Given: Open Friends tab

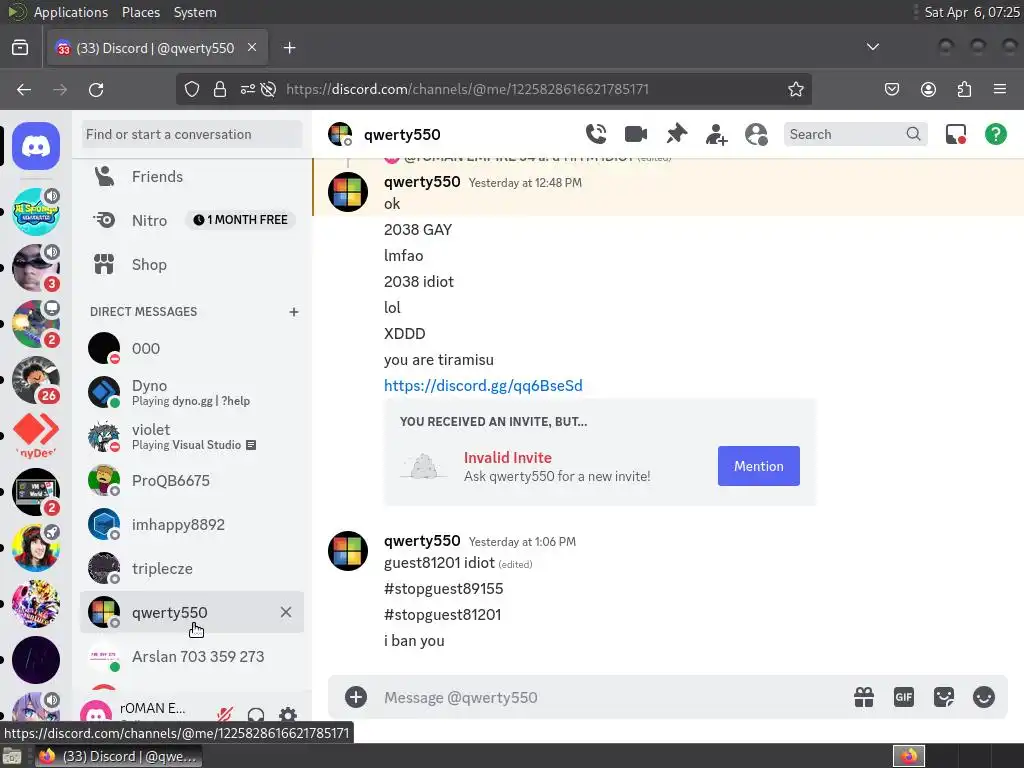Looking at the screenshot, I should click(x=192, y=177).
